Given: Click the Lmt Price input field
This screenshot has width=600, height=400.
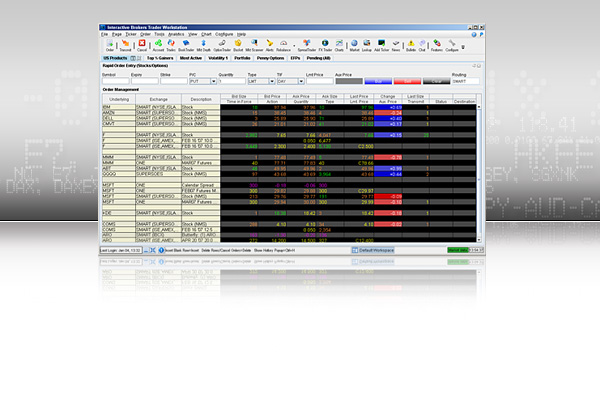Looking at the screenshot, I should [320, 81].
